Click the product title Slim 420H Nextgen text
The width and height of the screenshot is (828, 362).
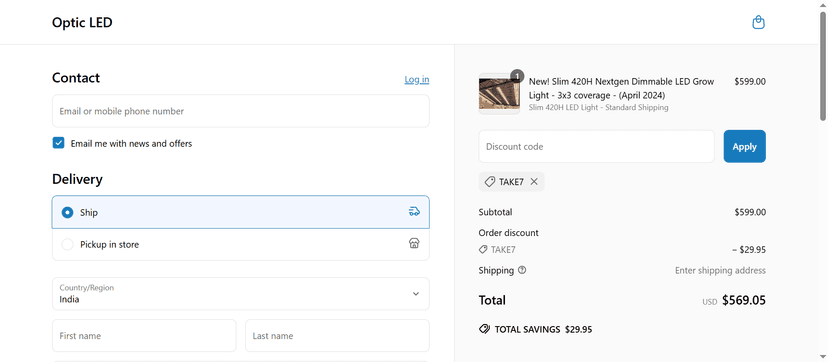tap(622, 88)
